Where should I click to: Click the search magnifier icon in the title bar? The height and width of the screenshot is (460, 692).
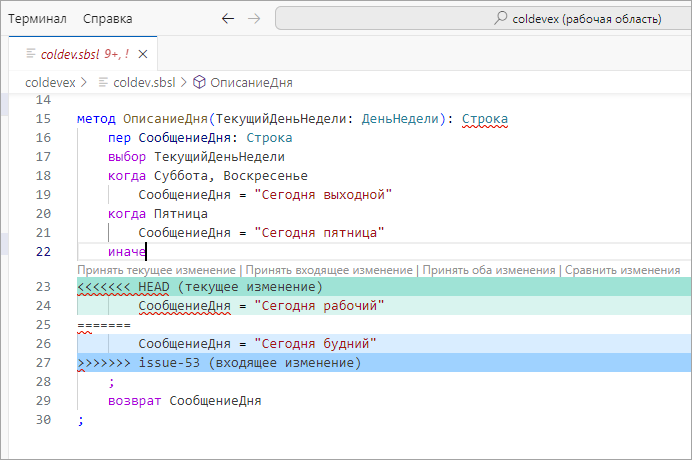[x=501, y=19]
